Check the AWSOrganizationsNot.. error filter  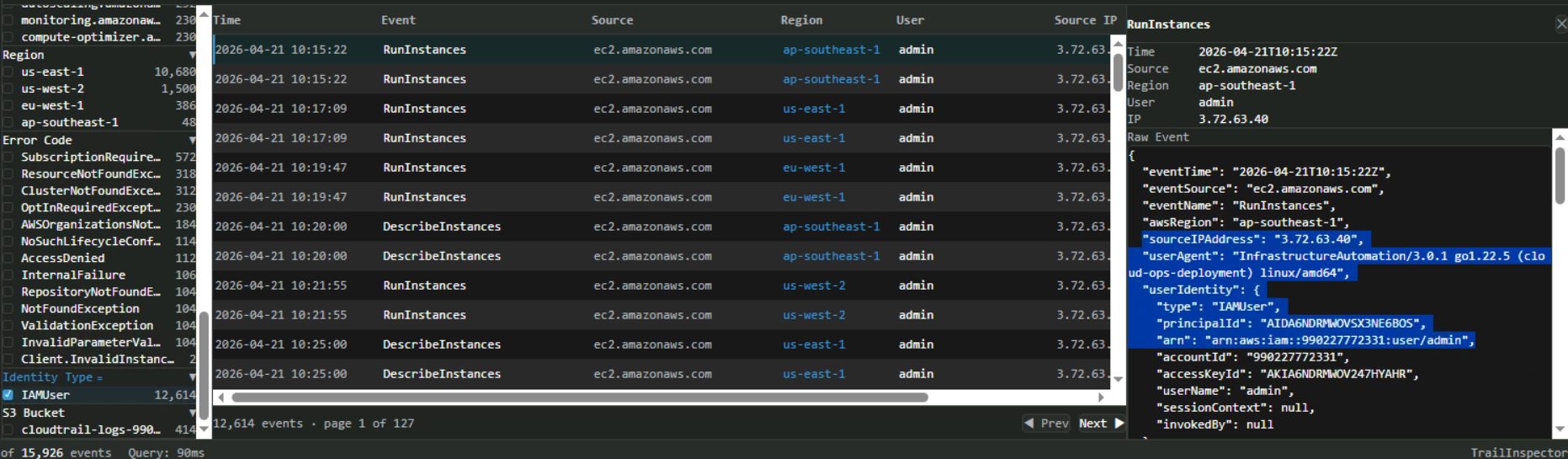click(8, 225)
